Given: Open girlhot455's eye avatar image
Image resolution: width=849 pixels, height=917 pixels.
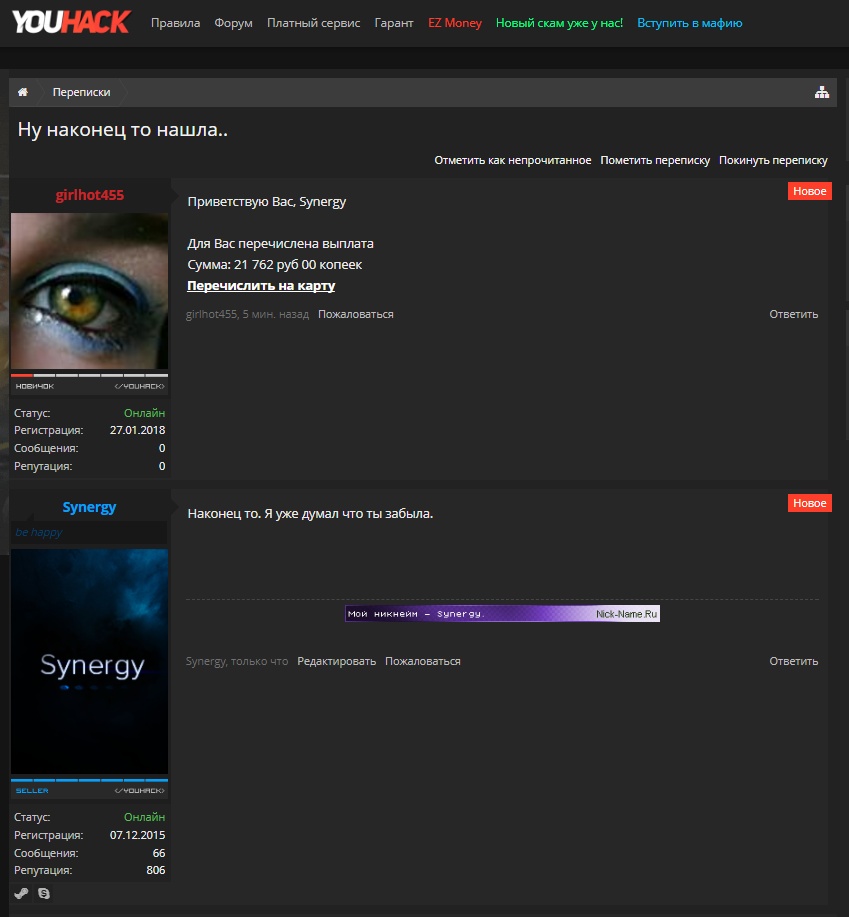Looking at the screenshot, I should pyautogui.click(x=89, y=291).
